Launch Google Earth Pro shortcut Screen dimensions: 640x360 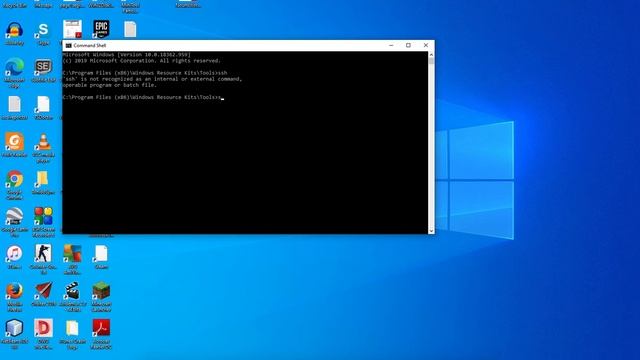pos(14,217)
